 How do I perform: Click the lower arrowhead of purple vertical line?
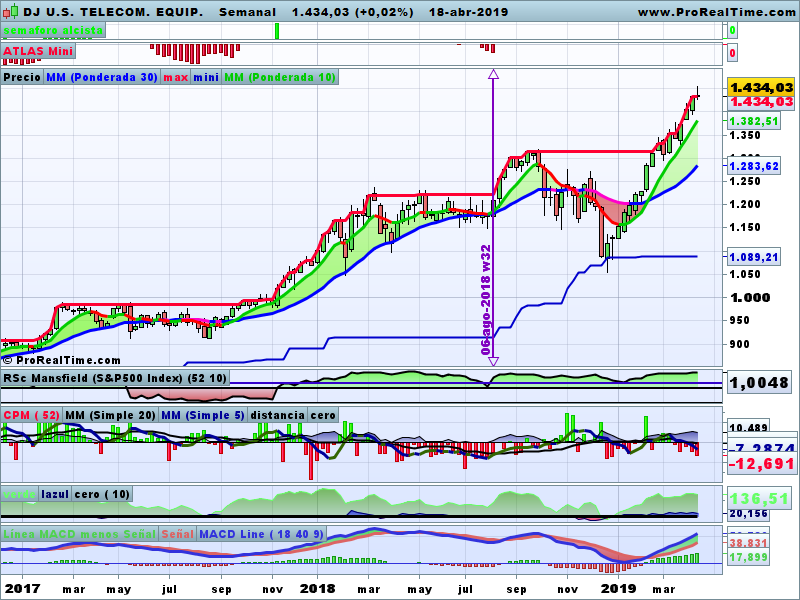point(493,361)
